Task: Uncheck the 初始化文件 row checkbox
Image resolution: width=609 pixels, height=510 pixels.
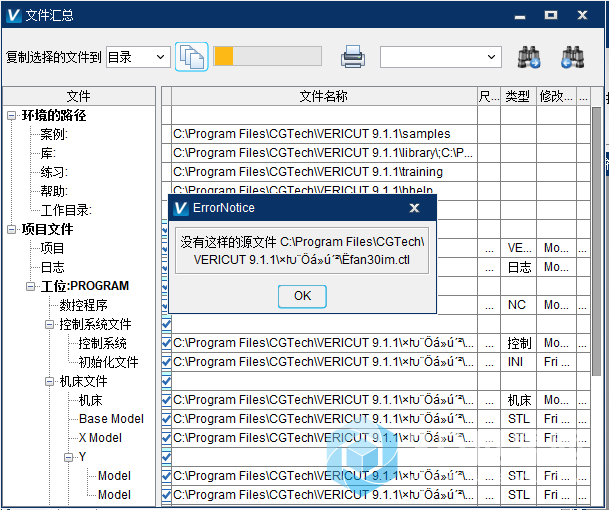Action: [x=166, y=362]
